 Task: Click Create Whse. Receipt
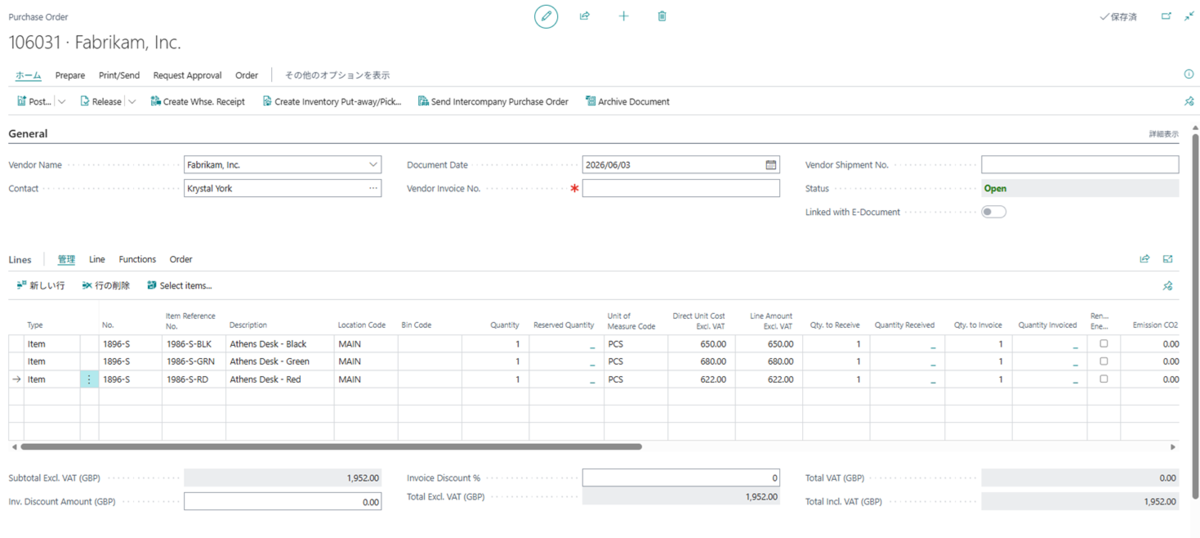click(x=197, y=101)
